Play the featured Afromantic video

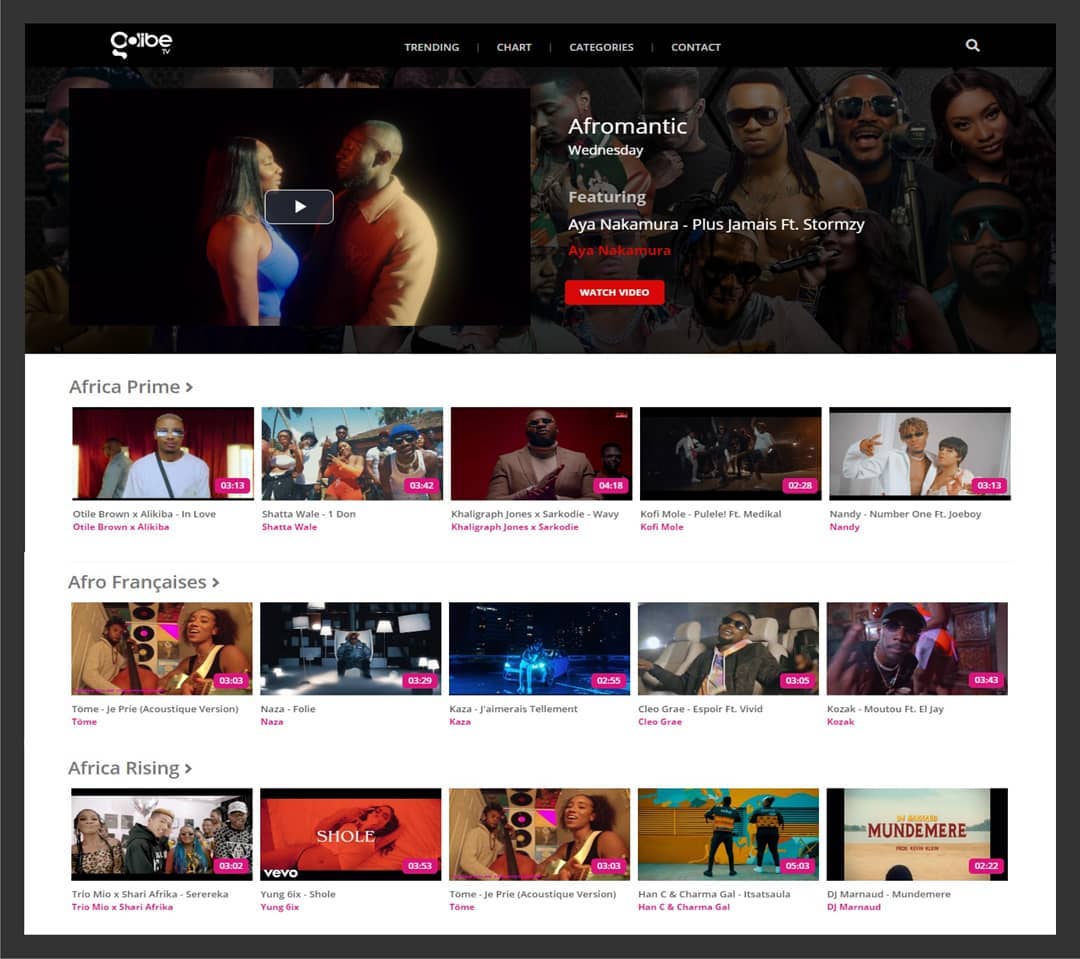click(x=299, y=207)
